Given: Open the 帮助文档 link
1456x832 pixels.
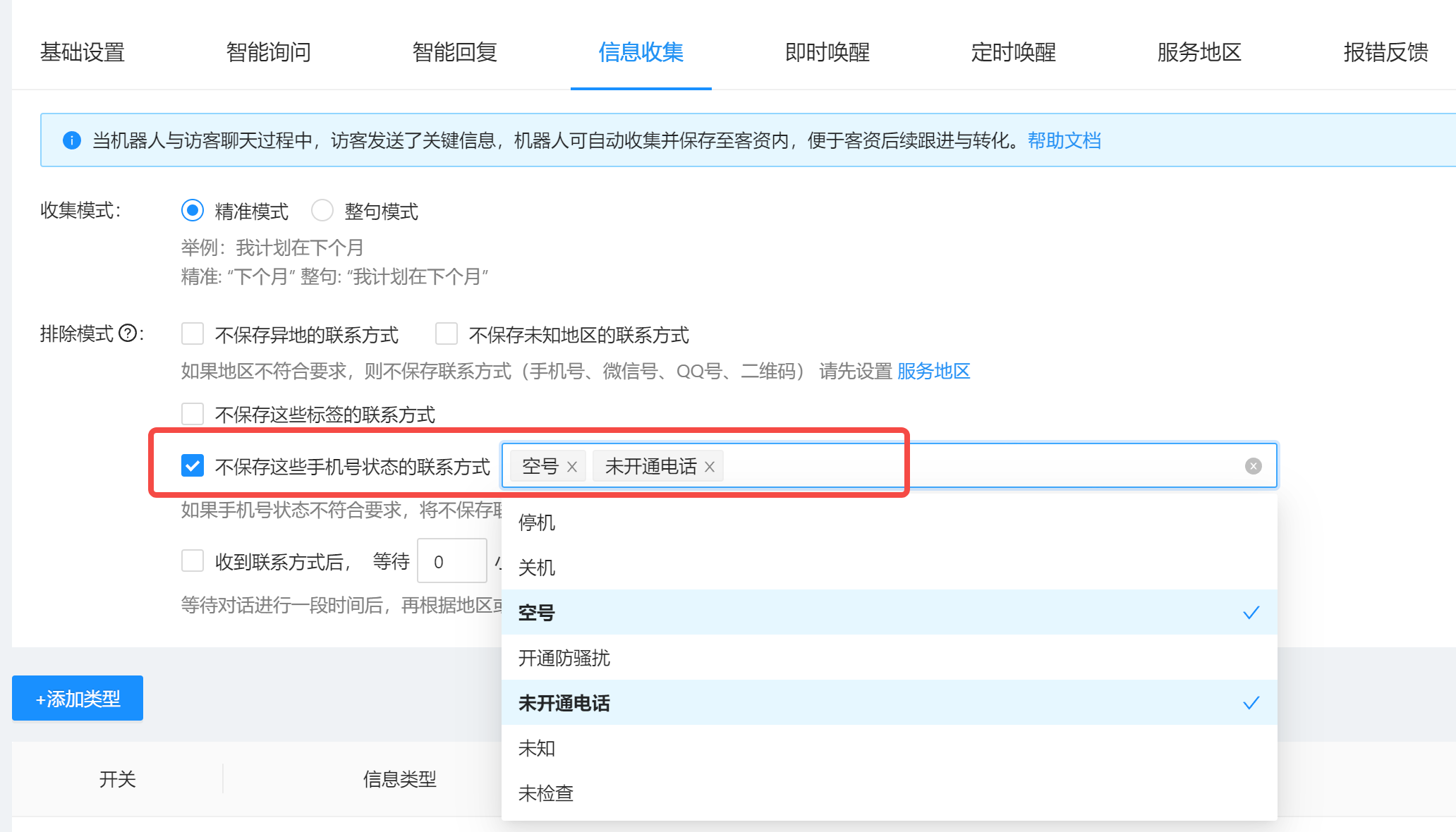Looking at the screenshot, I should click(1064, 140).
